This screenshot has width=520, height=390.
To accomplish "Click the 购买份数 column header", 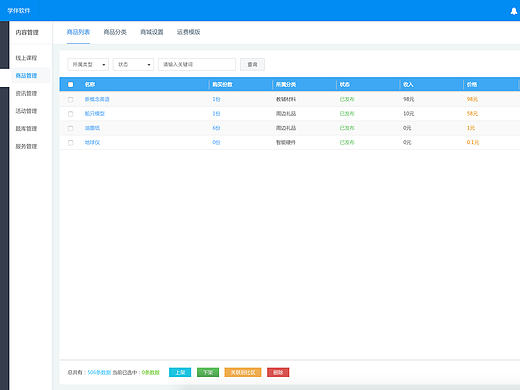I will (222, 84).
